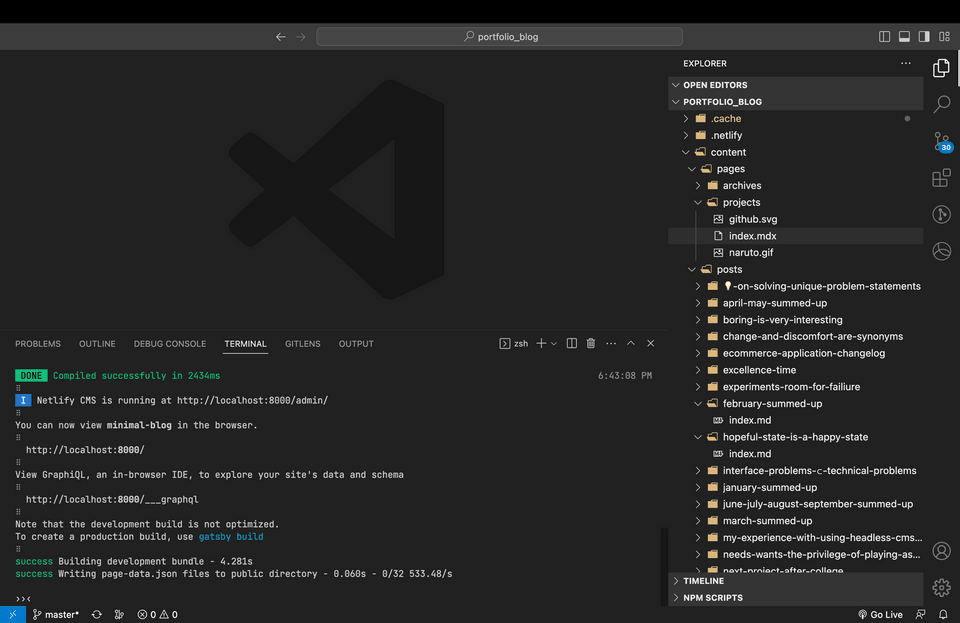Switch to the OUTLINE tab
The image size is (960, 623).
[97, 344]
